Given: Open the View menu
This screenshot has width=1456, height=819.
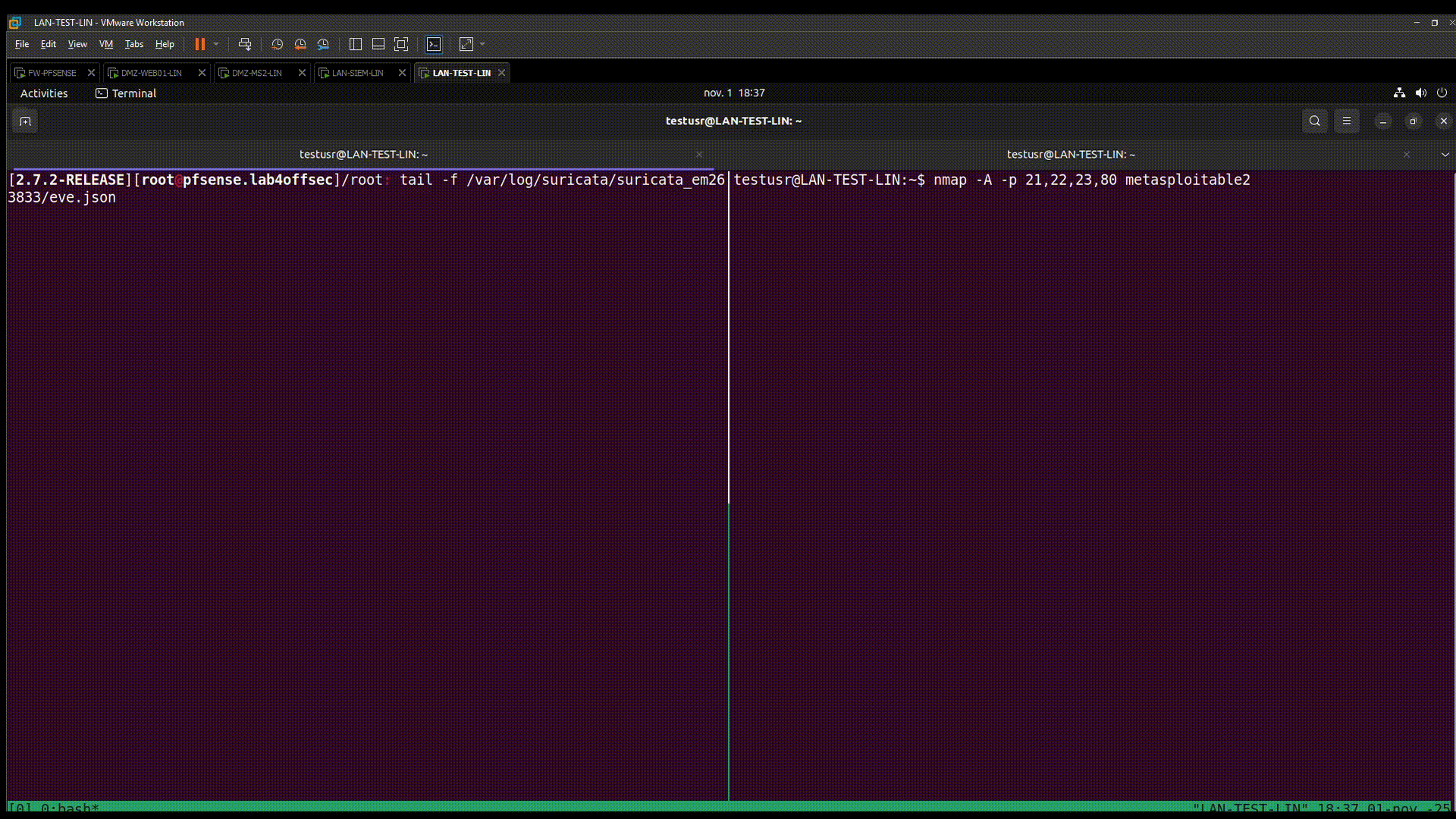Looking at the screenshot, I should [x=77, y=44].
